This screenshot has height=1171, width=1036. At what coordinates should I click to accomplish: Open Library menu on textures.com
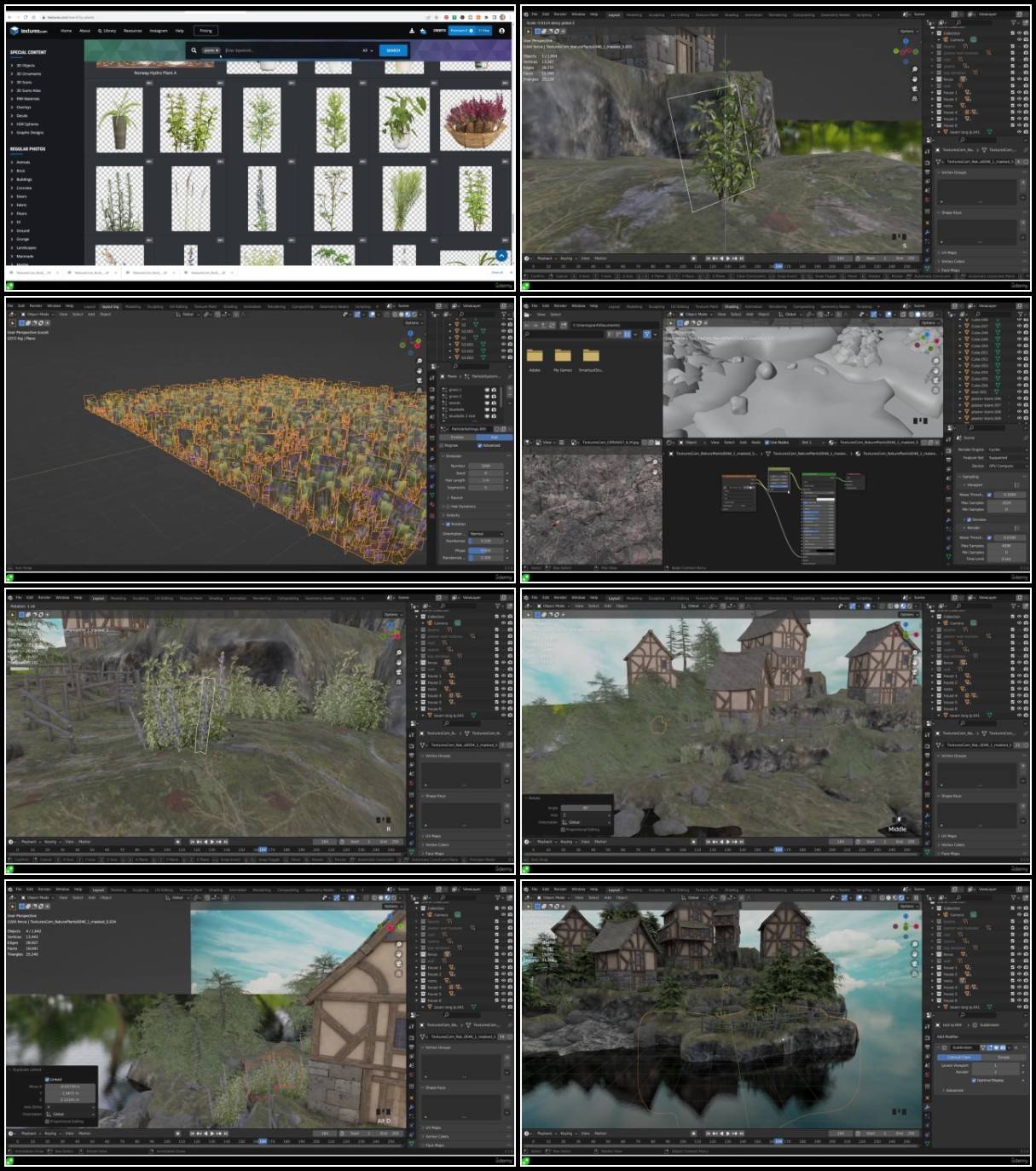pos(107,31)
